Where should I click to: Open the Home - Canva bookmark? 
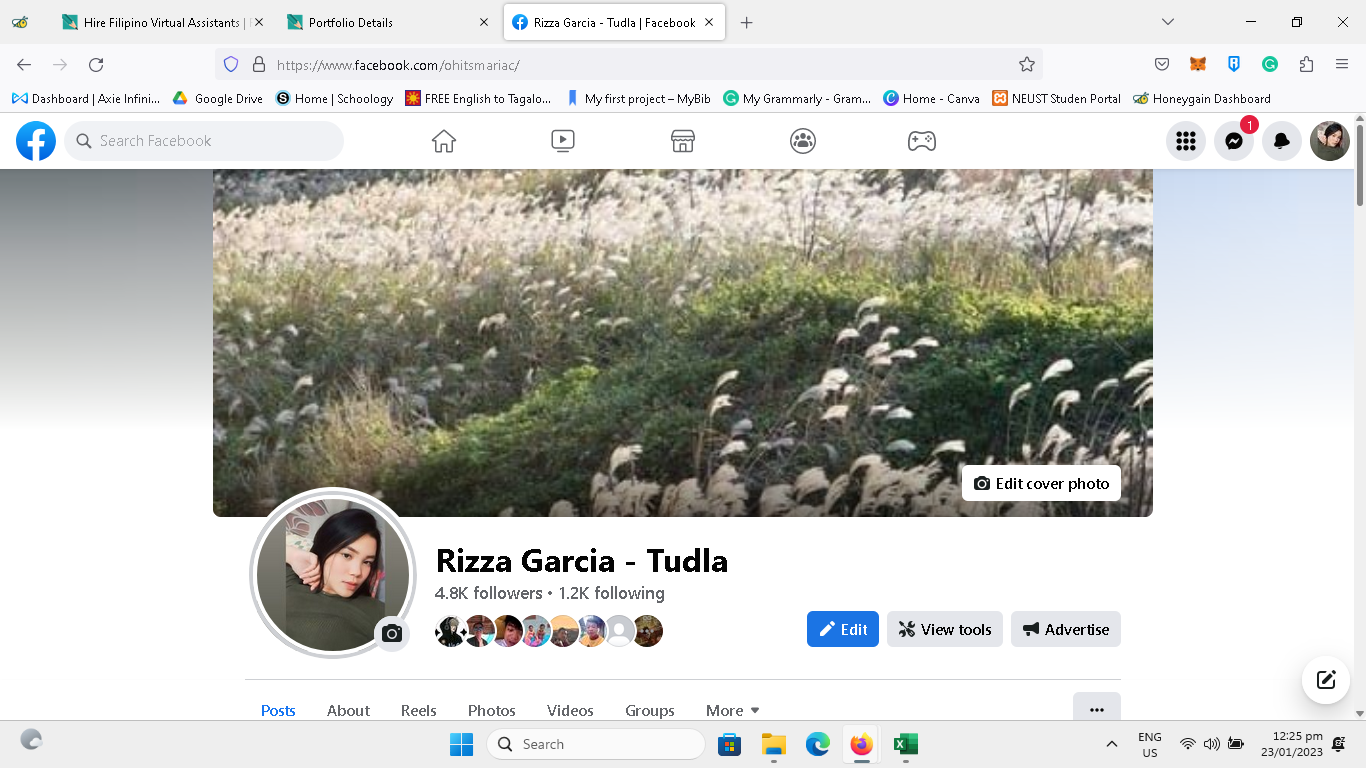pyautogui.click(x=931, y=98)
